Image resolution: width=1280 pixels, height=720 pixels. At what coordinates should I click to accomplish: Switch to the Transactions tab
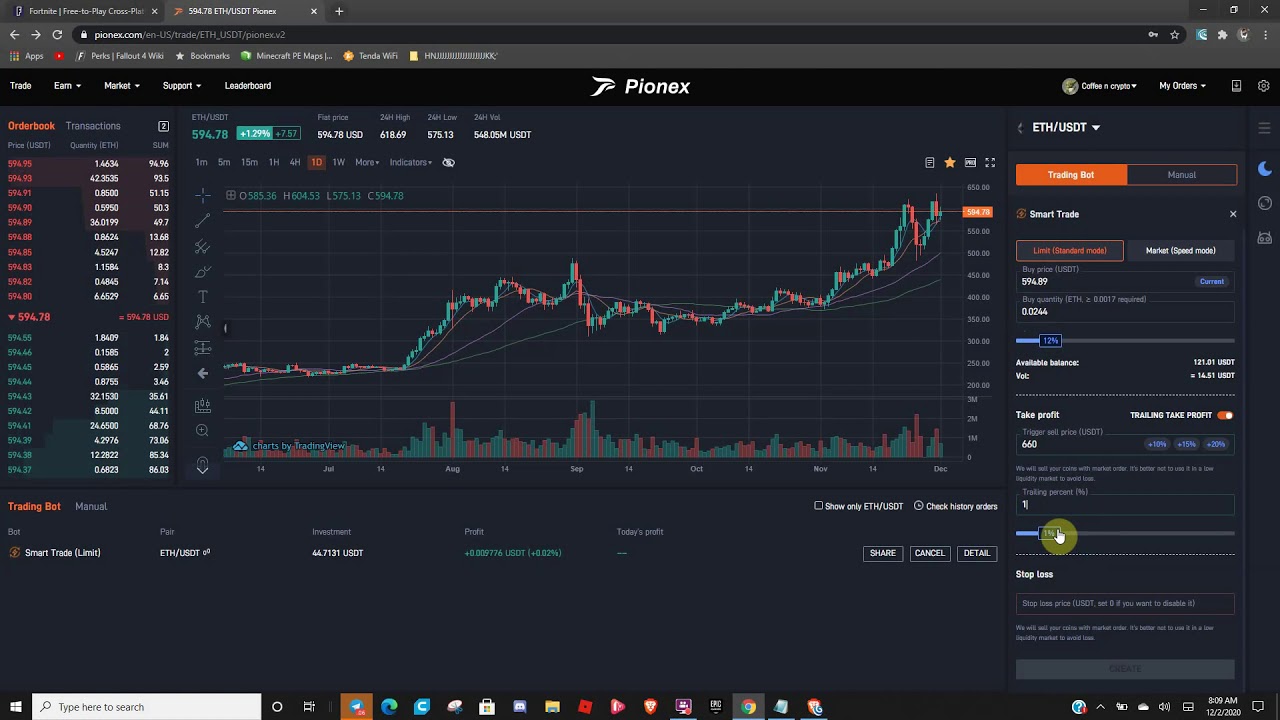tap(93, 126)
